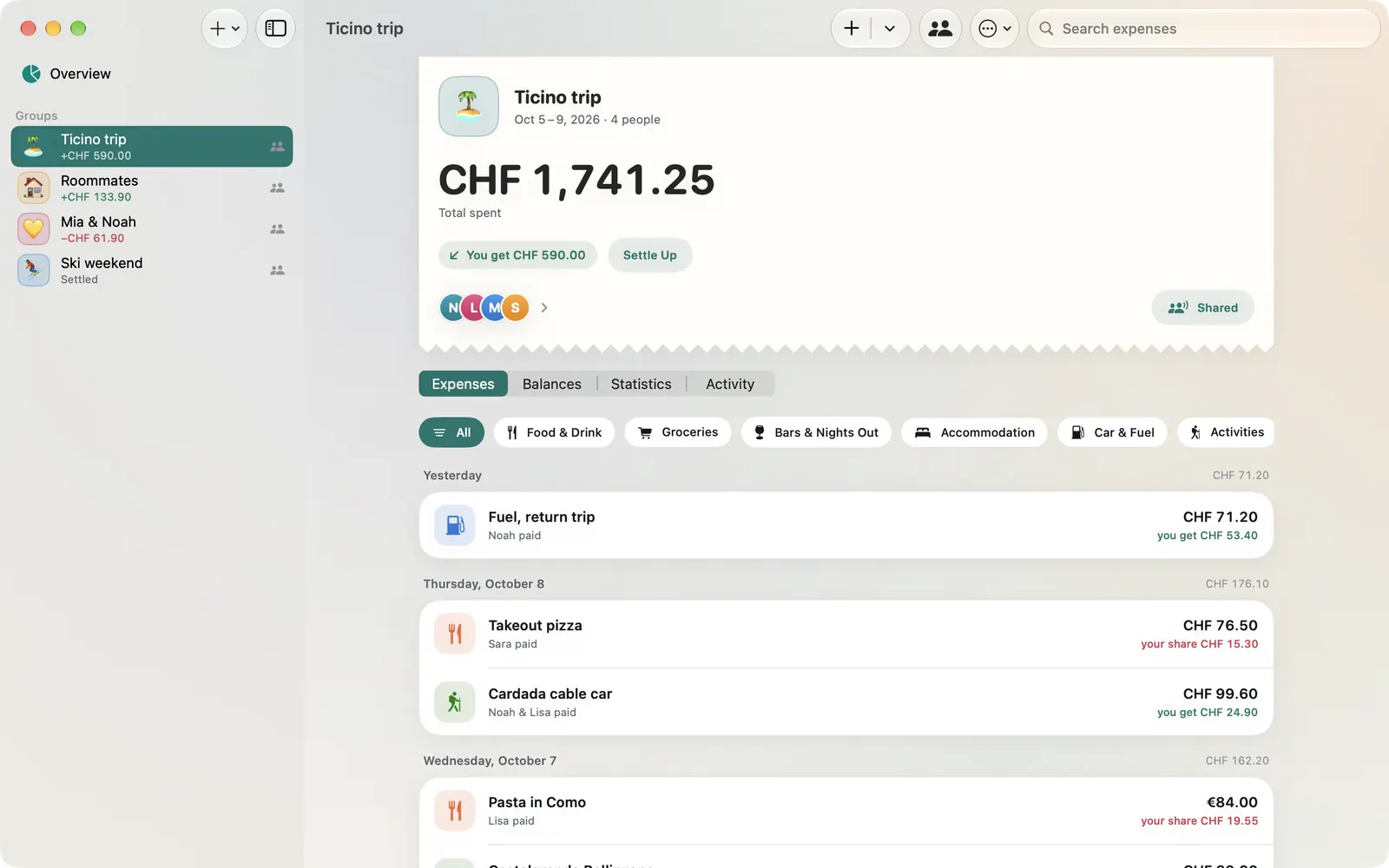Expand the members list chevron
The image size is (1389, 868).
544,307
